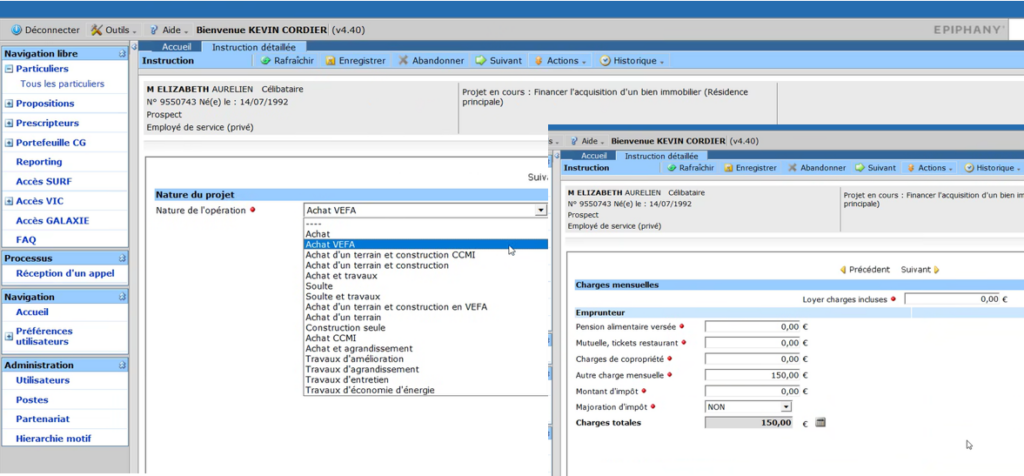Expand the Propositions tree node
1024x476 pixels.
click(9, 103)
